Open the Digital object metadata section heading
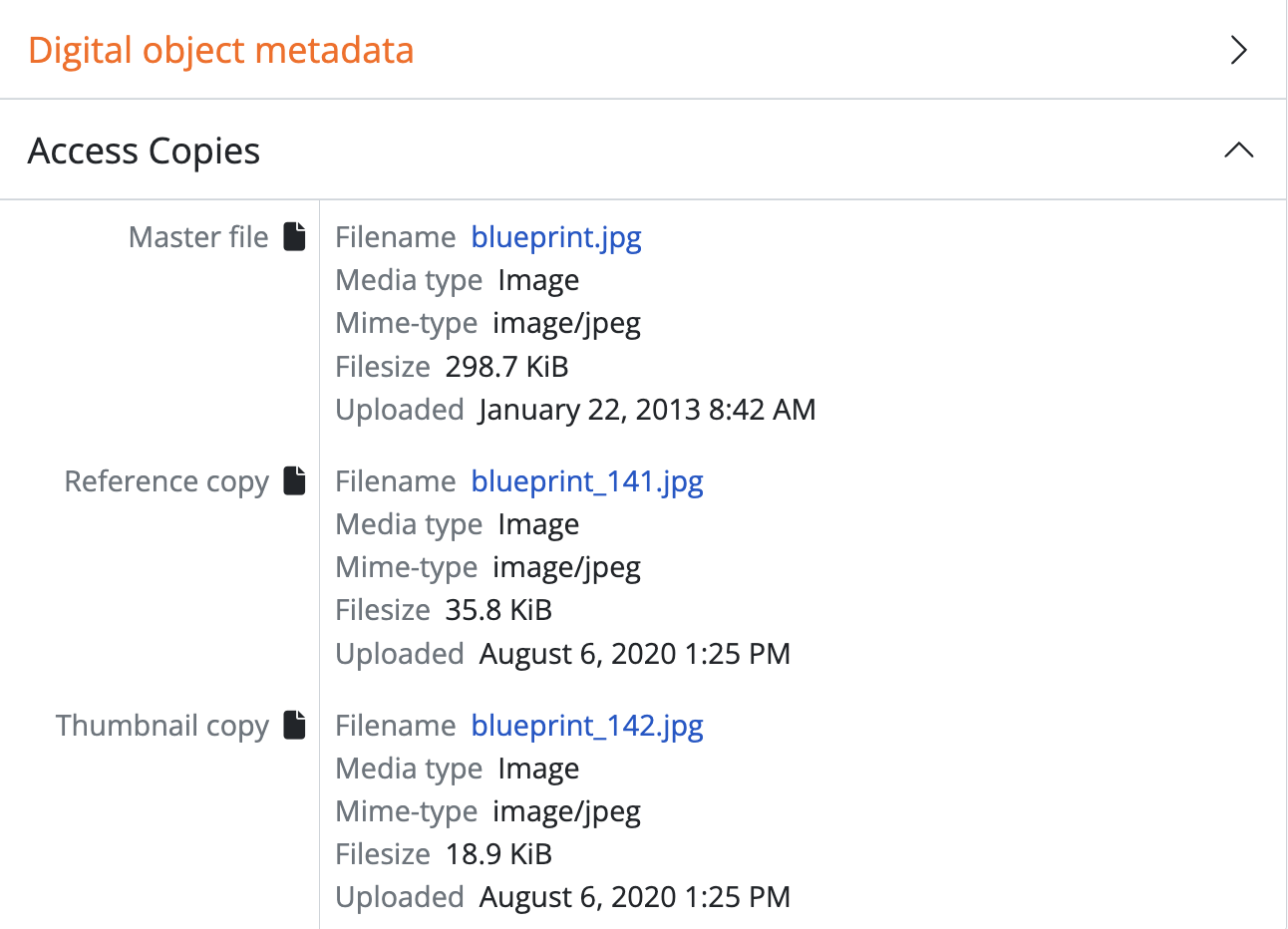Image resolution: width=1288 pixels, height=929 pixels. click(220, 50)
